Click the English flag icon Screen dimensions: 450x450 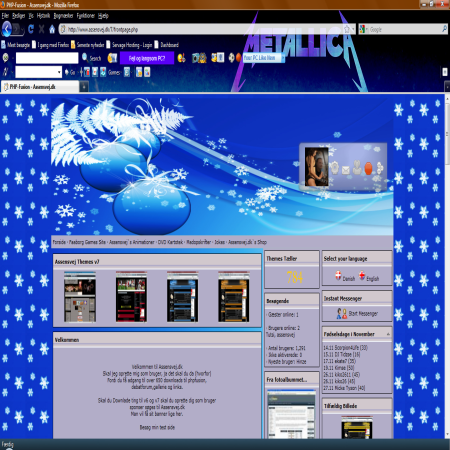point(362,276)
